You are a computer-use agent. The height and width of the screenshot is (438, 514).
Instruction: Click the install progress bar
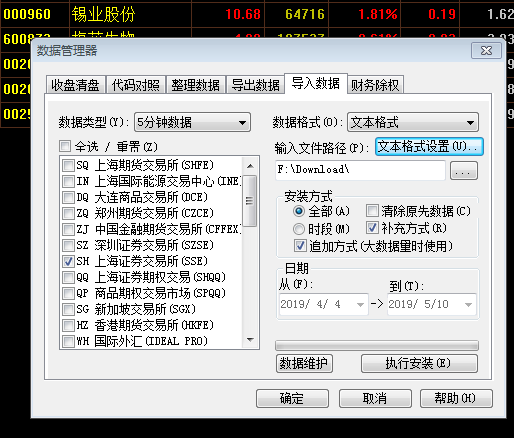(x=377, y=345)
